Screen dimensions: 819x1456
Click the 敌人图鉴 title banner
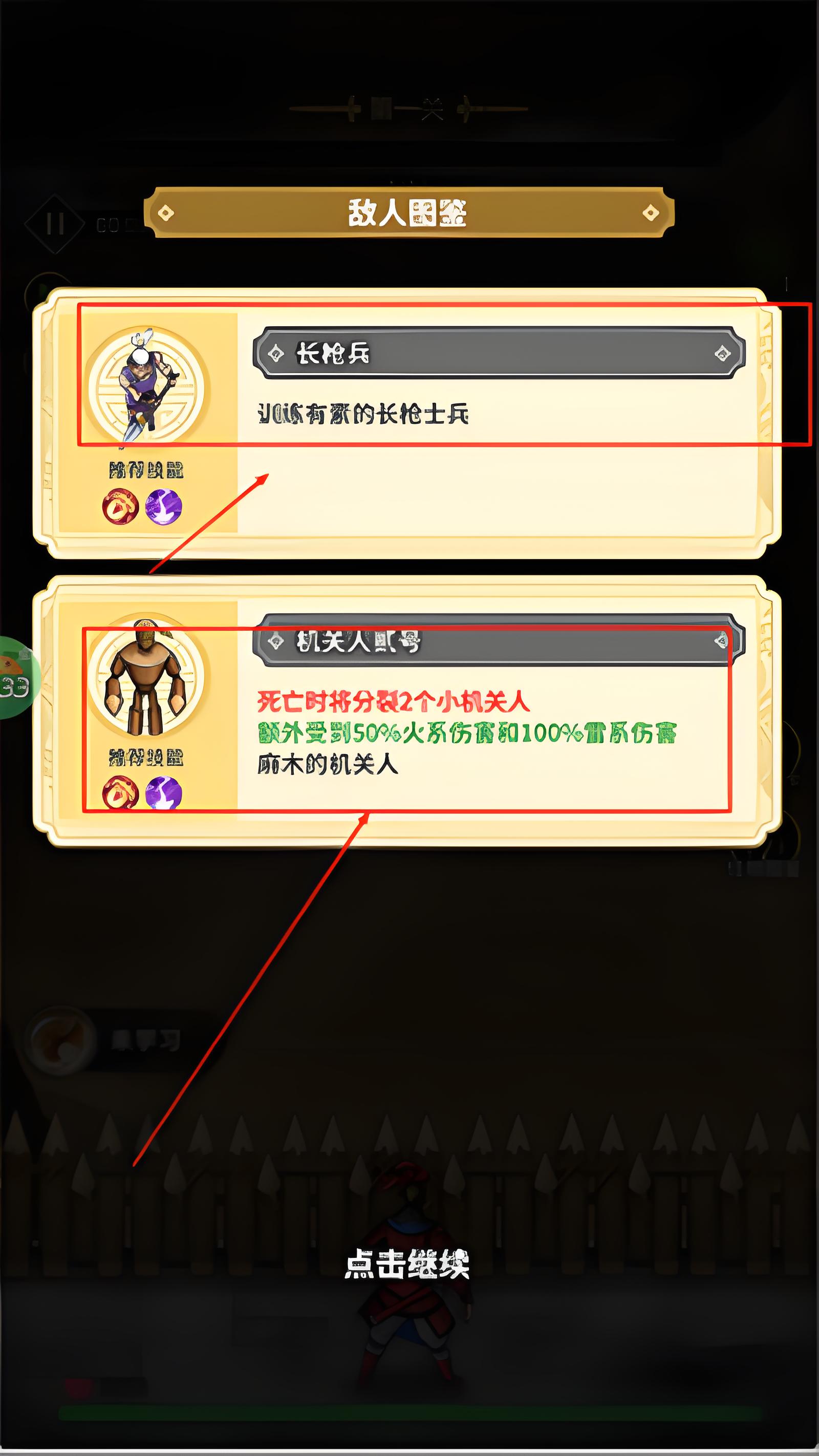click(408, 213)
